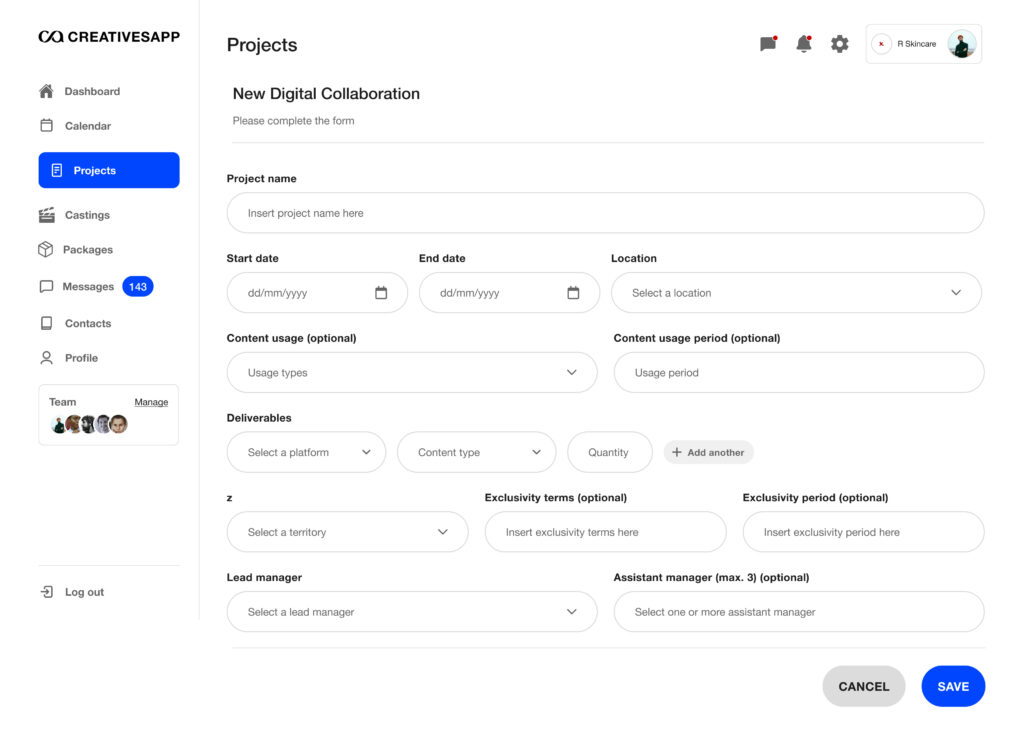Click the plus icon in Add another

(x=677, y=452)
